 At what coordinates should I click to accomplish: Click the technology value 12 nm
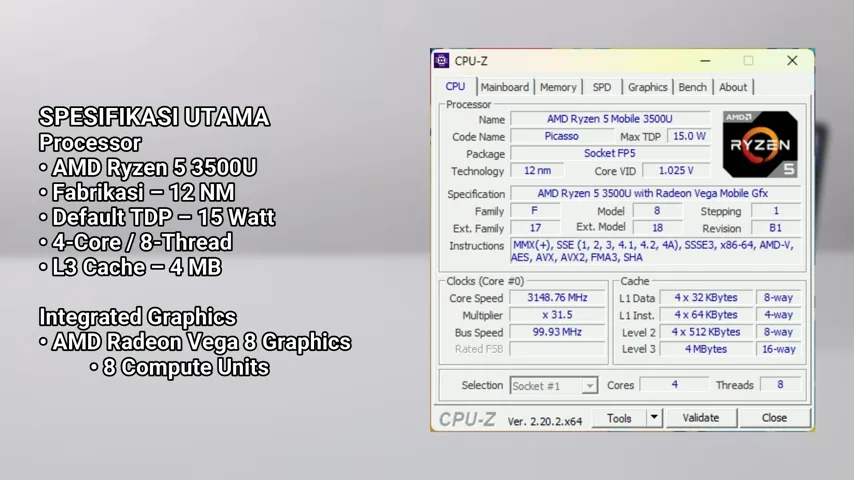(538, 171)
